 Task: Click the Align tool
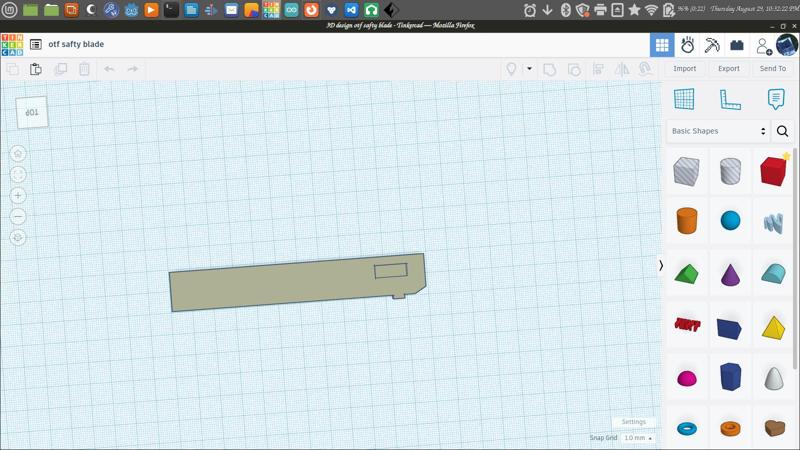pyautogui.click(x=598, y=69)
